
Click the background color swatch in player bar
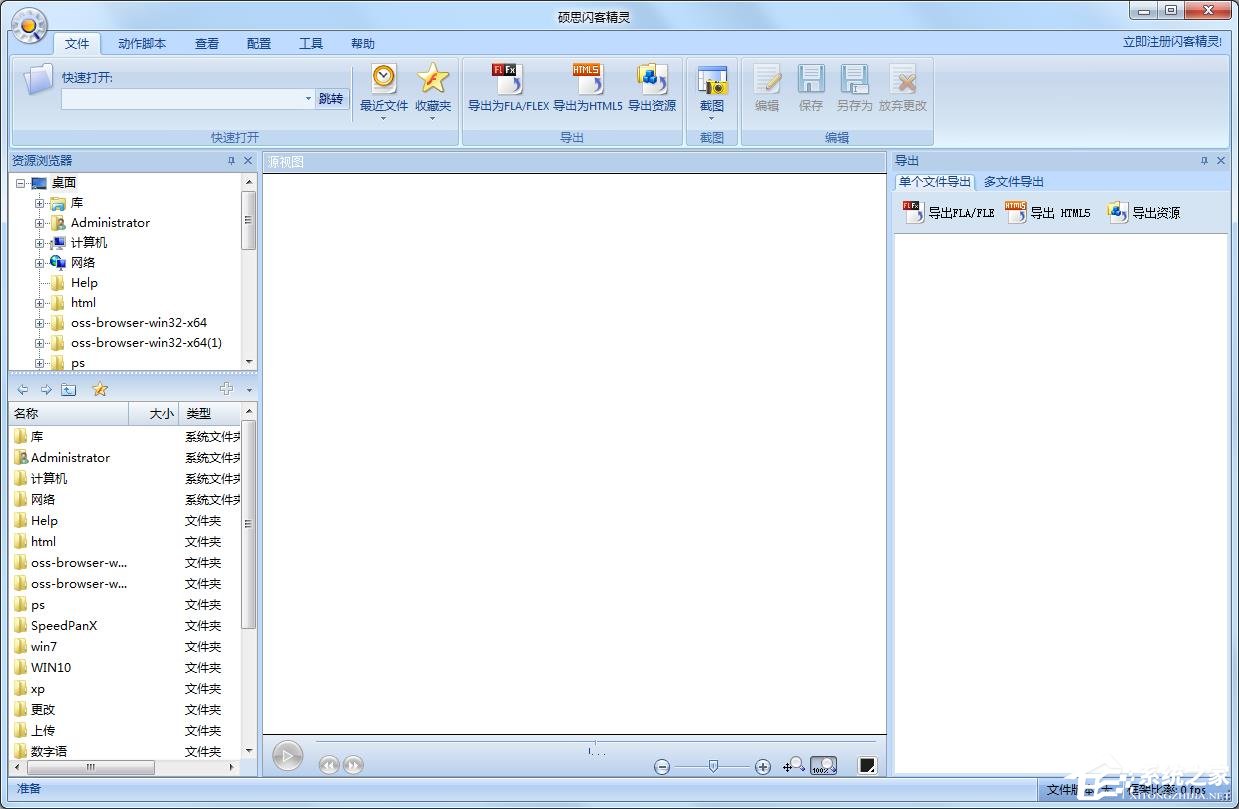(x=867, y=766)
